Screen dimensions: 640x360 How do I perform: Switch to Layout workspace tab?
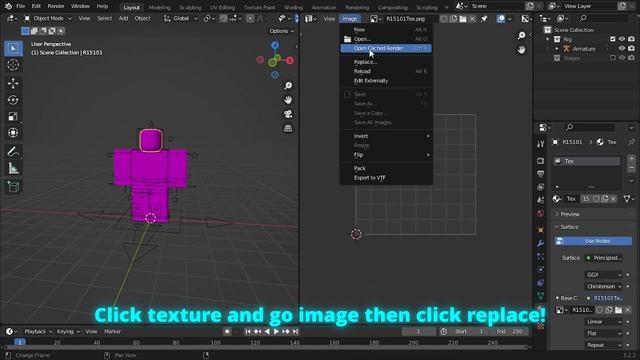[131, 7]
